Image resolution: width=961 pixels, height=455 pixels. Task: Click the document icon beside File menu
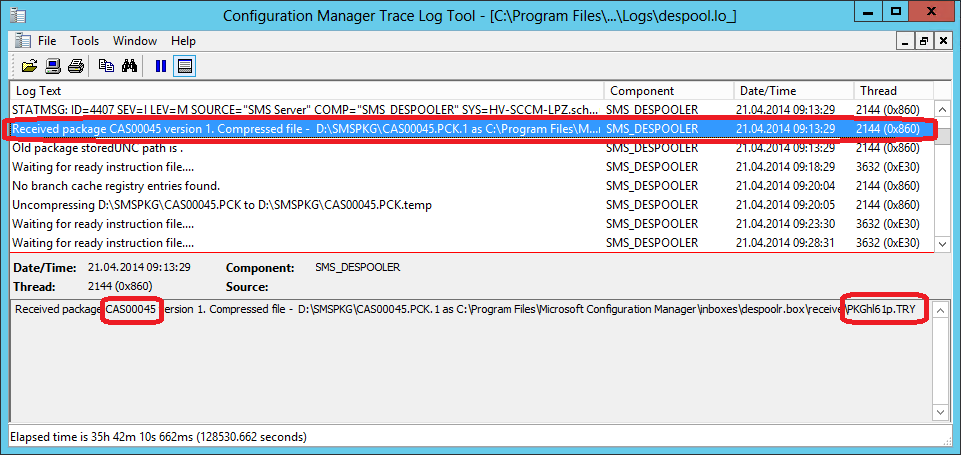pyautogui.click(x=23, y=41)
